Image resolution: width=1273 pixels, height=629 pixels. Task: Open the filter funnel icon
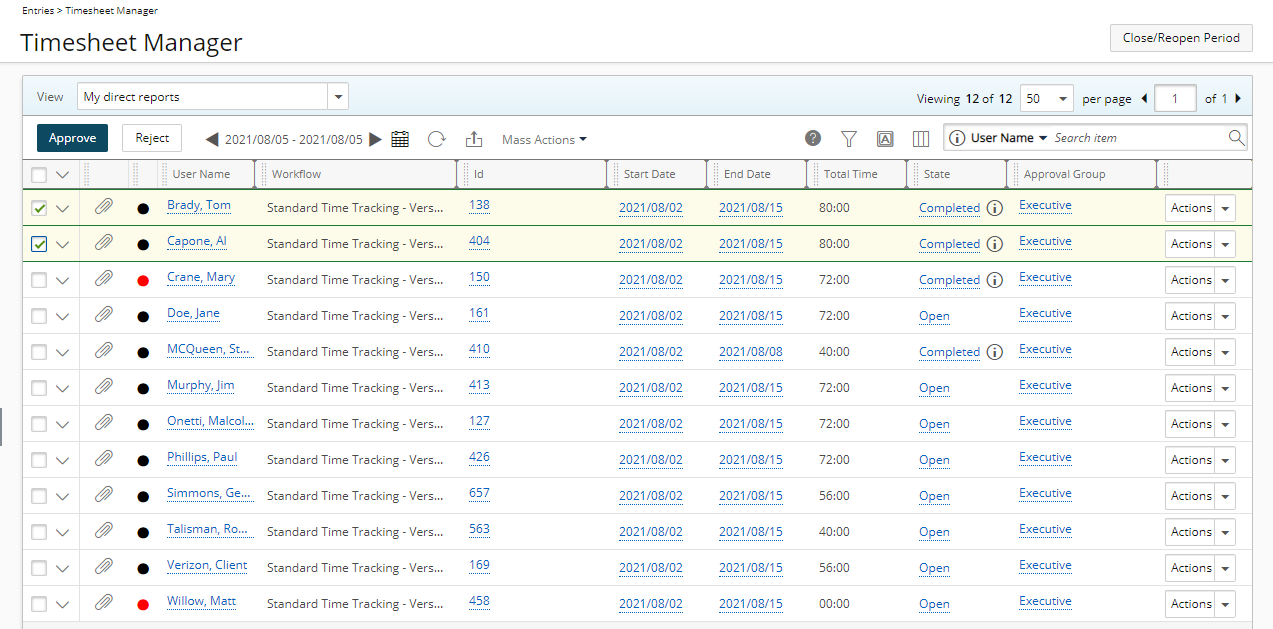point(849,138)
